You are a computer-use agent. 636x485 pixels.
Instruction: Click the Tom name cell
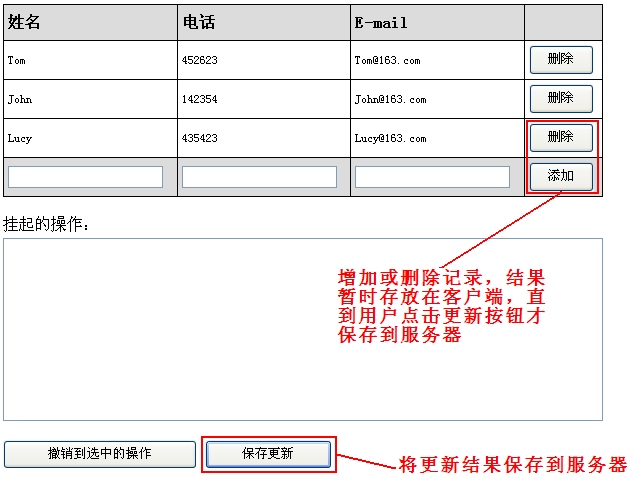coord(17,60)
